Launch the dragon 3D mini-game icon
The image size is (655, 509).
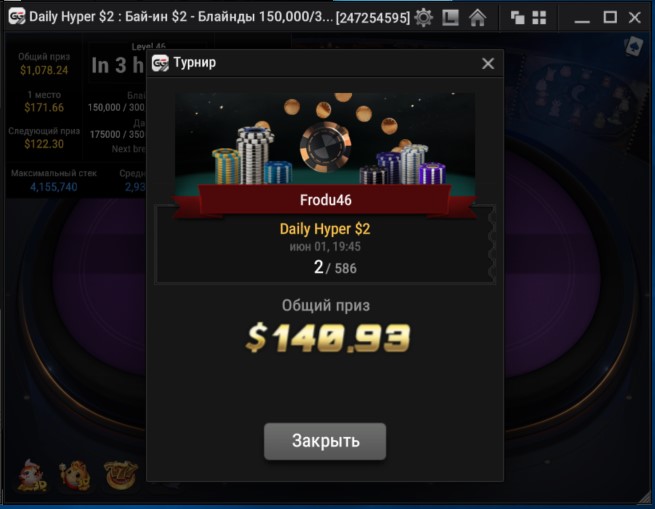coord(31,475)
